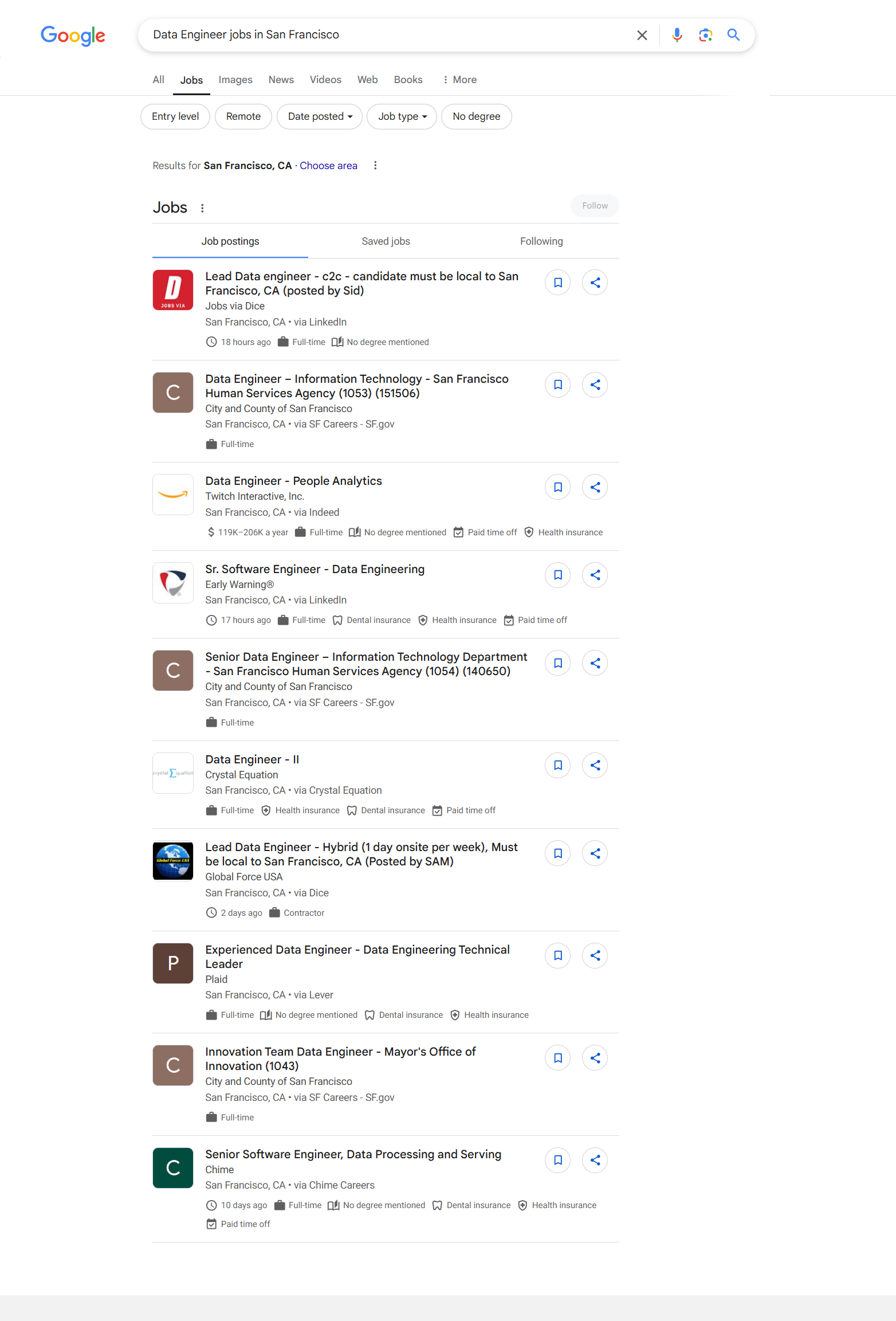The image size is (896, 1321).
Task: Expand the Date posted dropdown
Action: tap(320, 116)
